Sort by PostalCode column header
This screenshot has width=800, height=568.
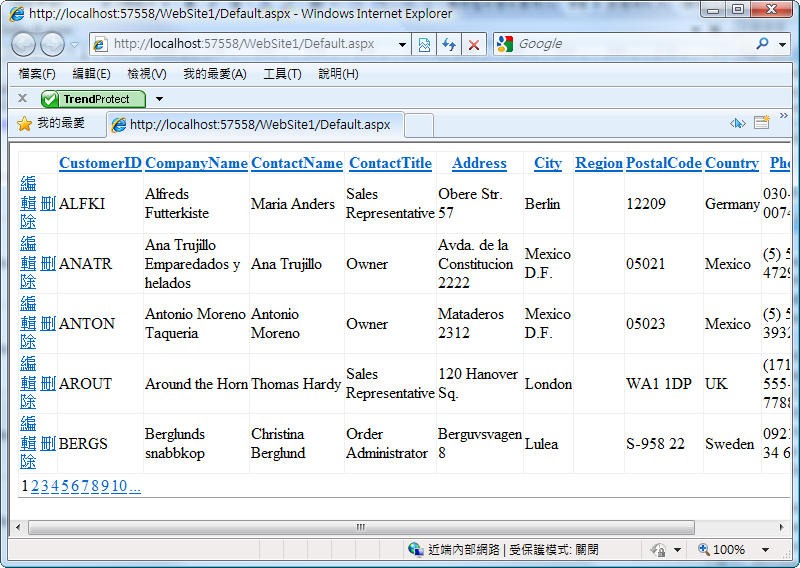664,163
